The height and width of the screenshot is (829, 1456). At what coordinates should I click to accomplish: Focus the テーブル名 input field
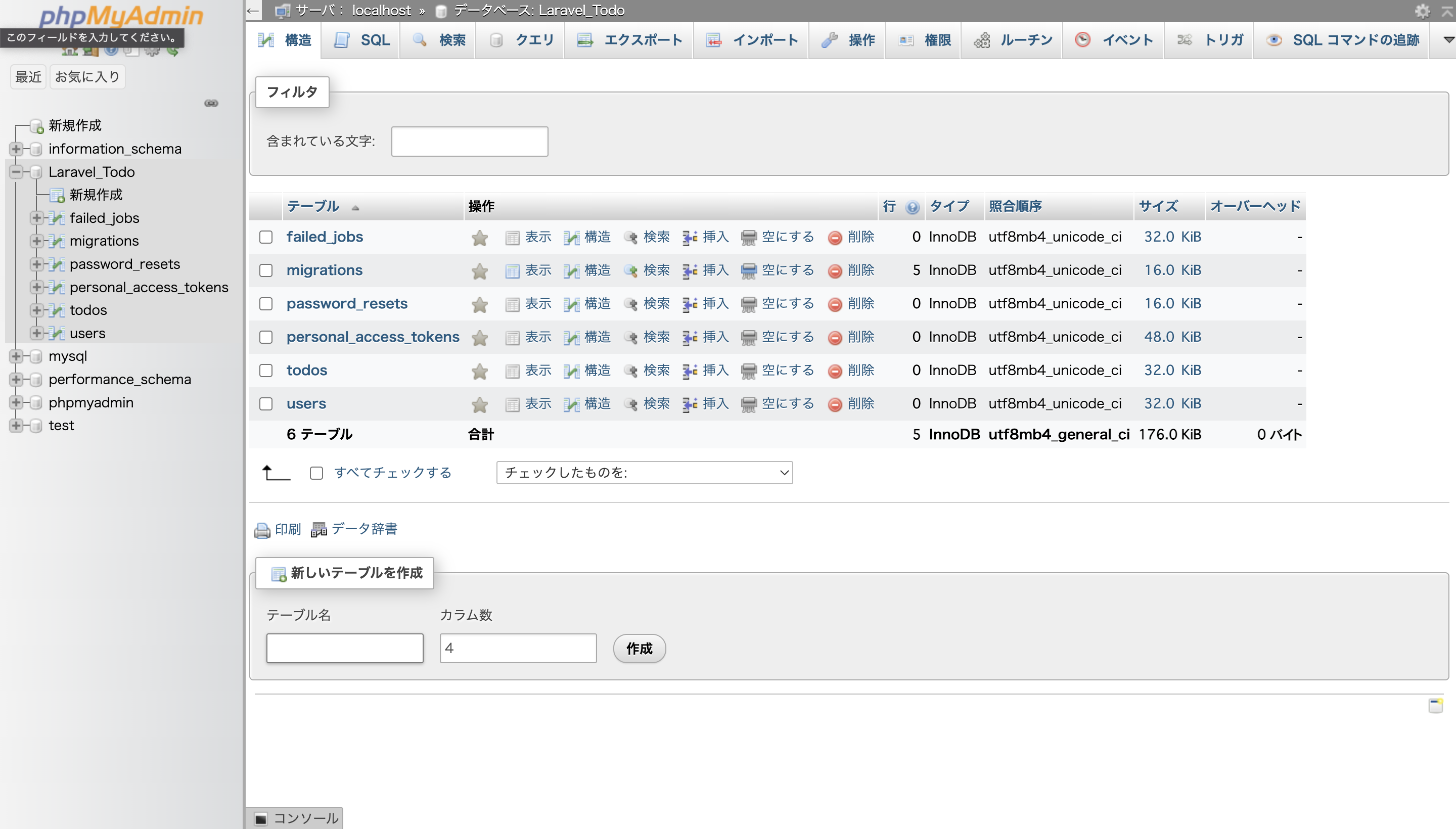[345, 649]
